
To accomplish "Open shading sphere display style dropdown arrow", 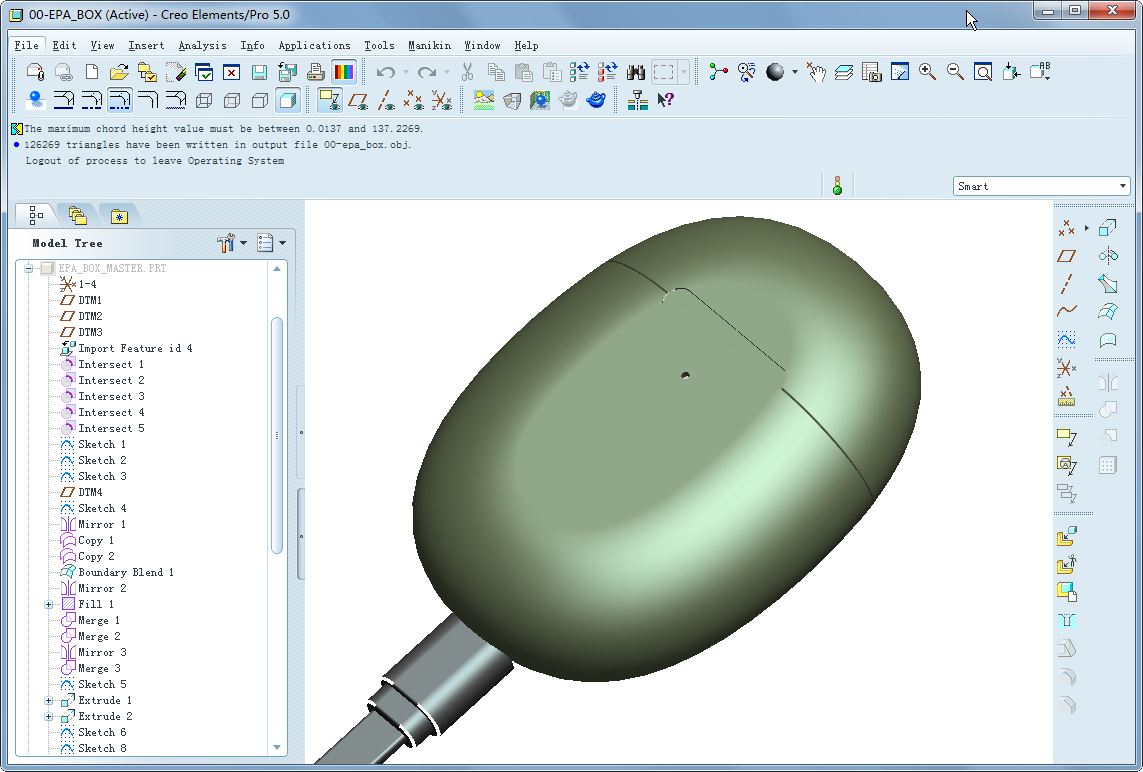I will (x=795, y=71).
